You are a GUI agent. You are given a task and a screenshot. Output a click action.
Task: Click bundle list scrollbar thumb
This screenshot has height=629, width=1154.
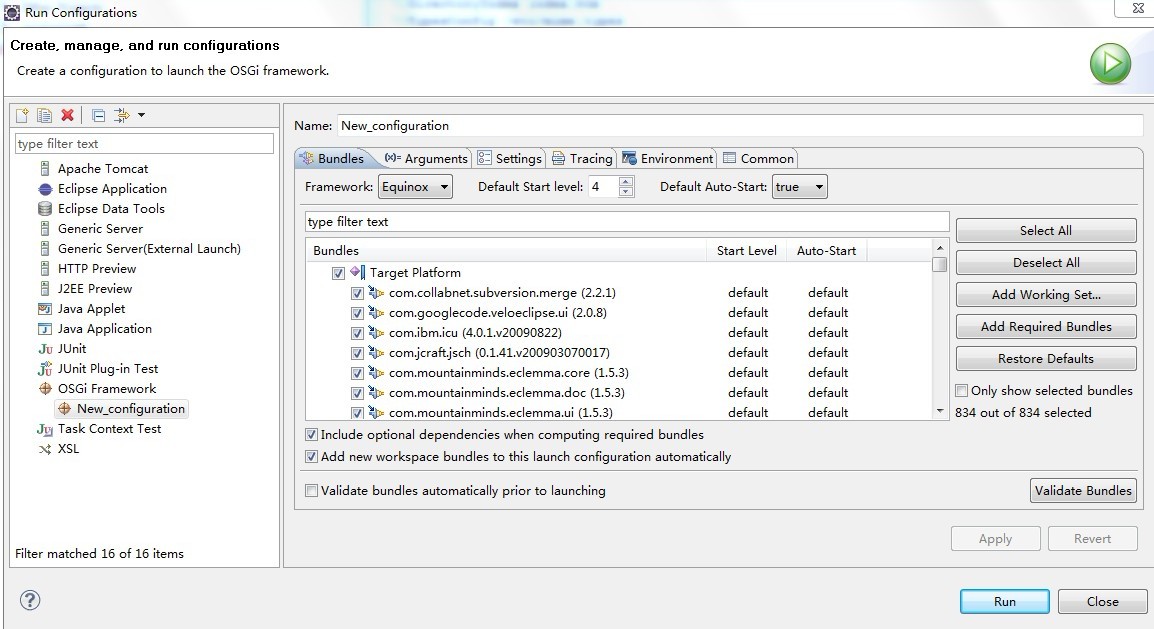[940, 265]
